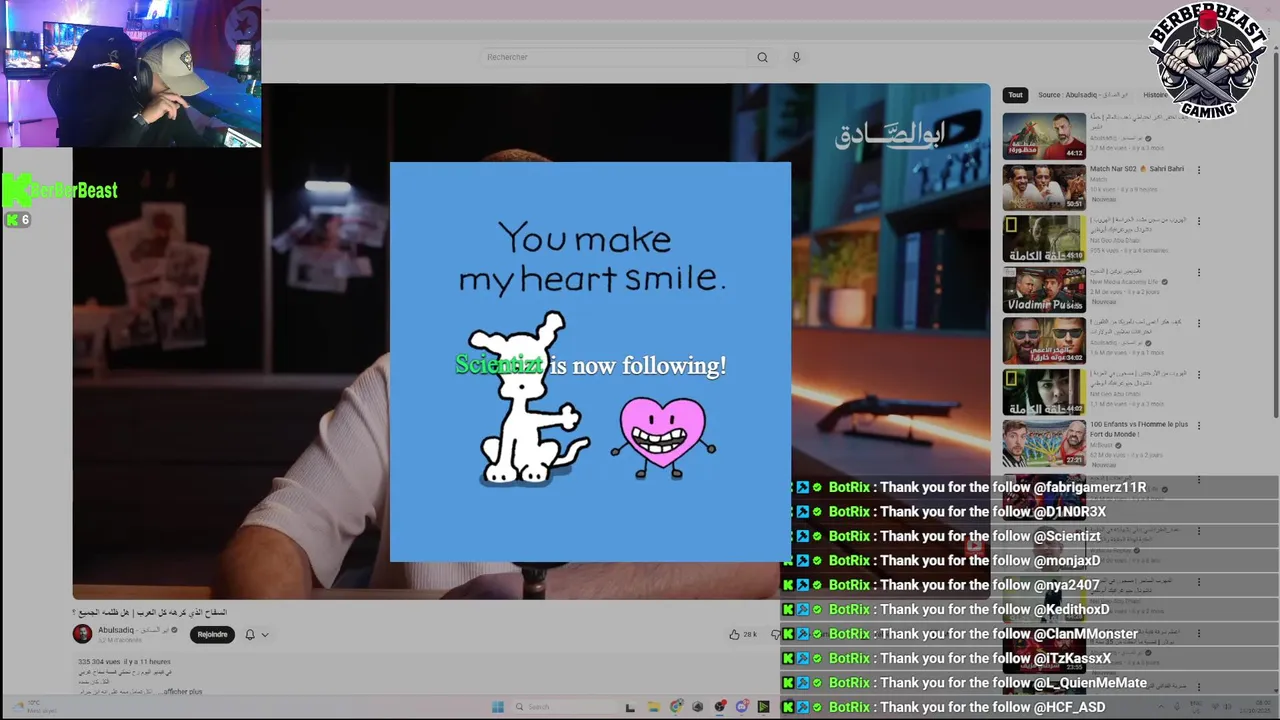Expand description with afficher plus

pos(183,691)
